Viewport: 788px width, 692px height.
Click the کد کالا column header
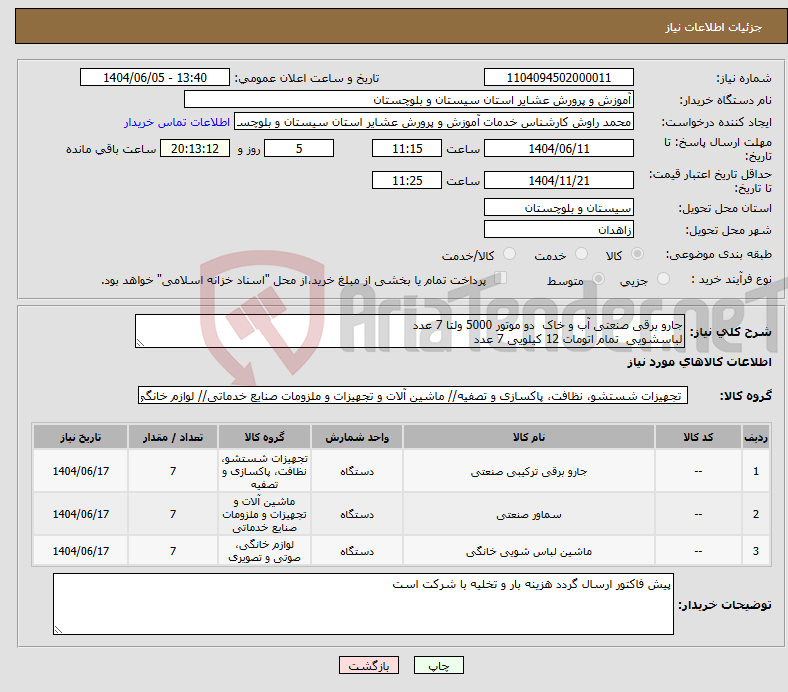tap(698, 437)
